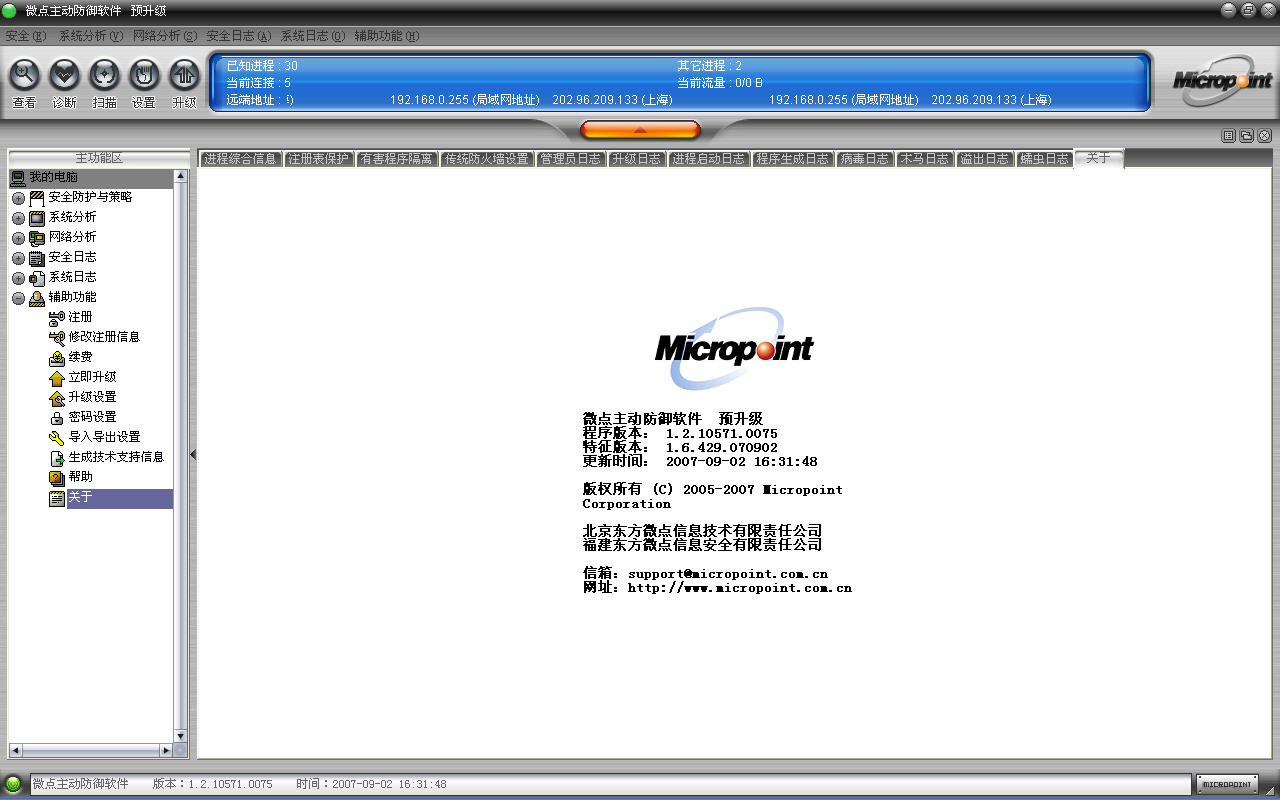Click the 诊断 diagnose toolbar icon

(64, 75)
